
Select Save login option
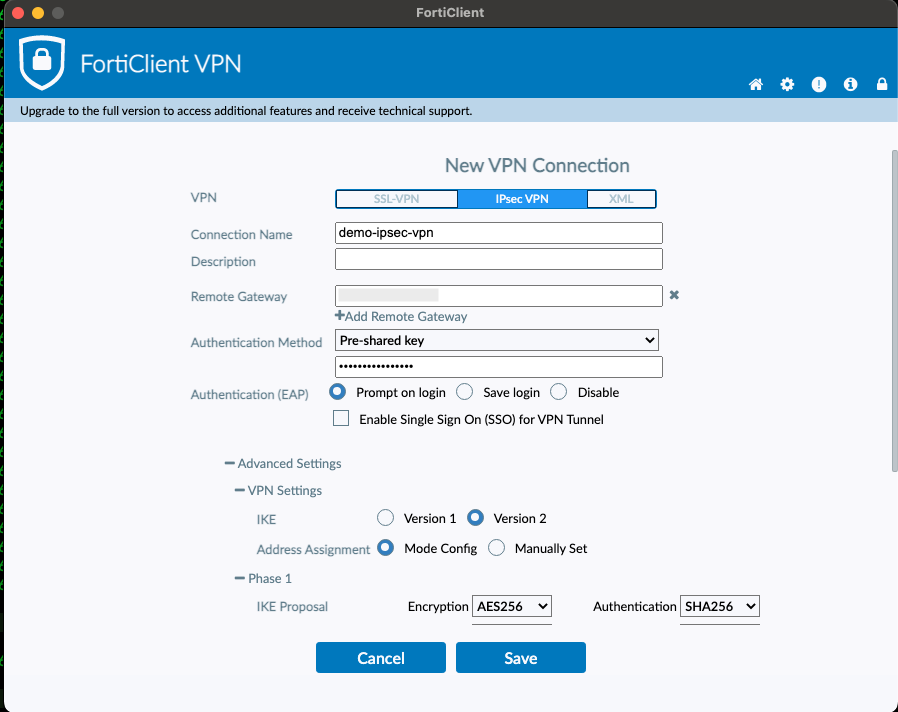[x=464, y=392]
